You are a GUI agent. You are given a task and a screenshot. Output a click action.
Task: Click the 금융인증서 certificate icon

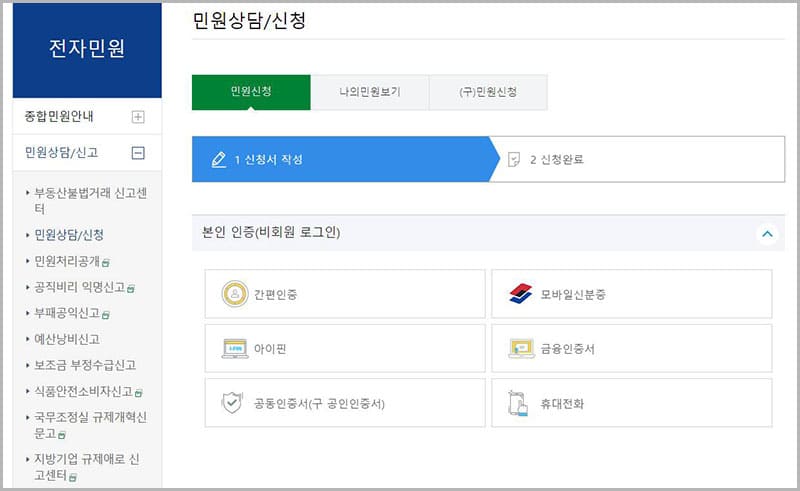(521, 349)
